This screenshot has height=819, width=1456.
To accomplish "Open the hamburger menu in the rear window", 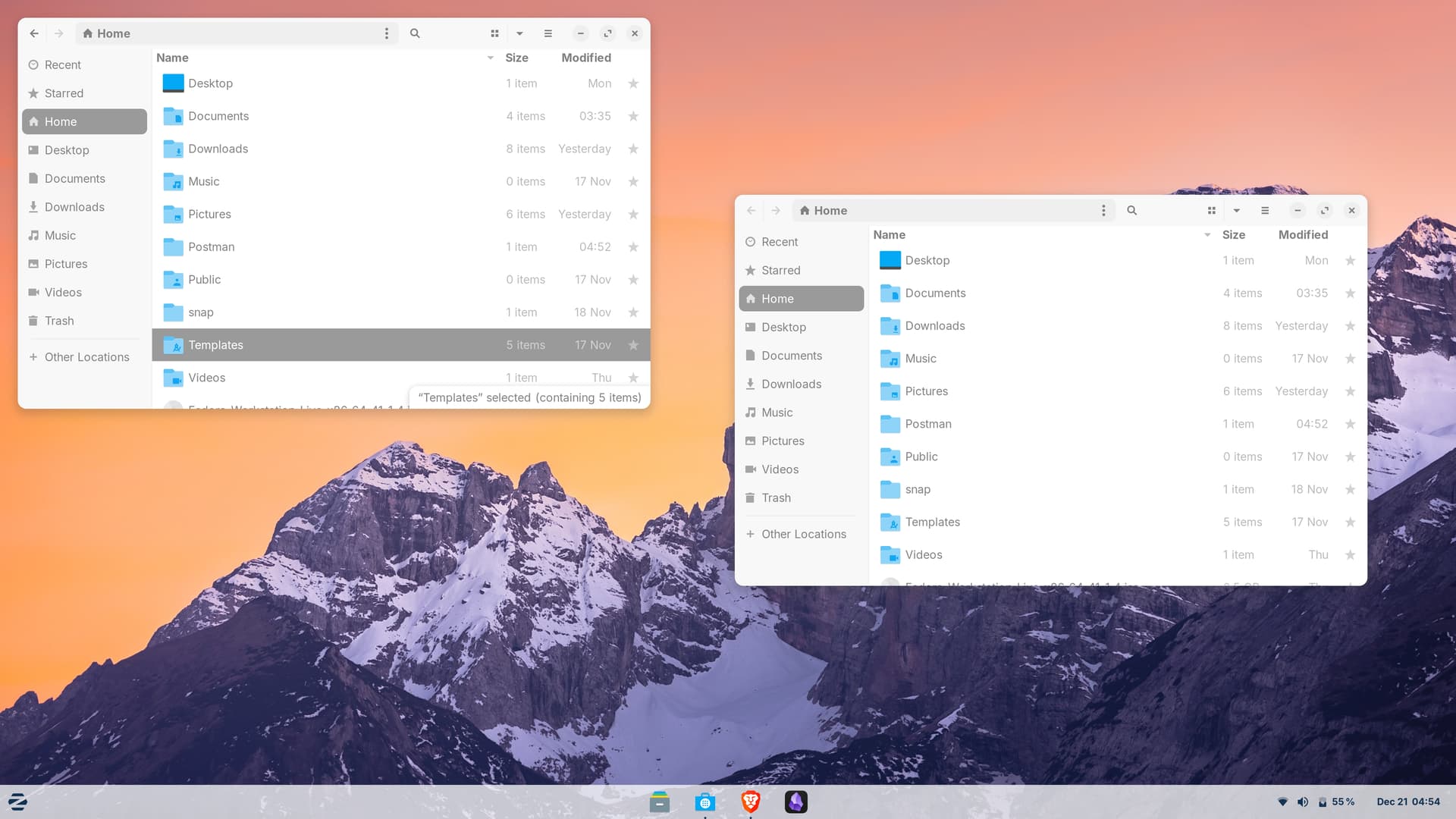I will point(548,33).
